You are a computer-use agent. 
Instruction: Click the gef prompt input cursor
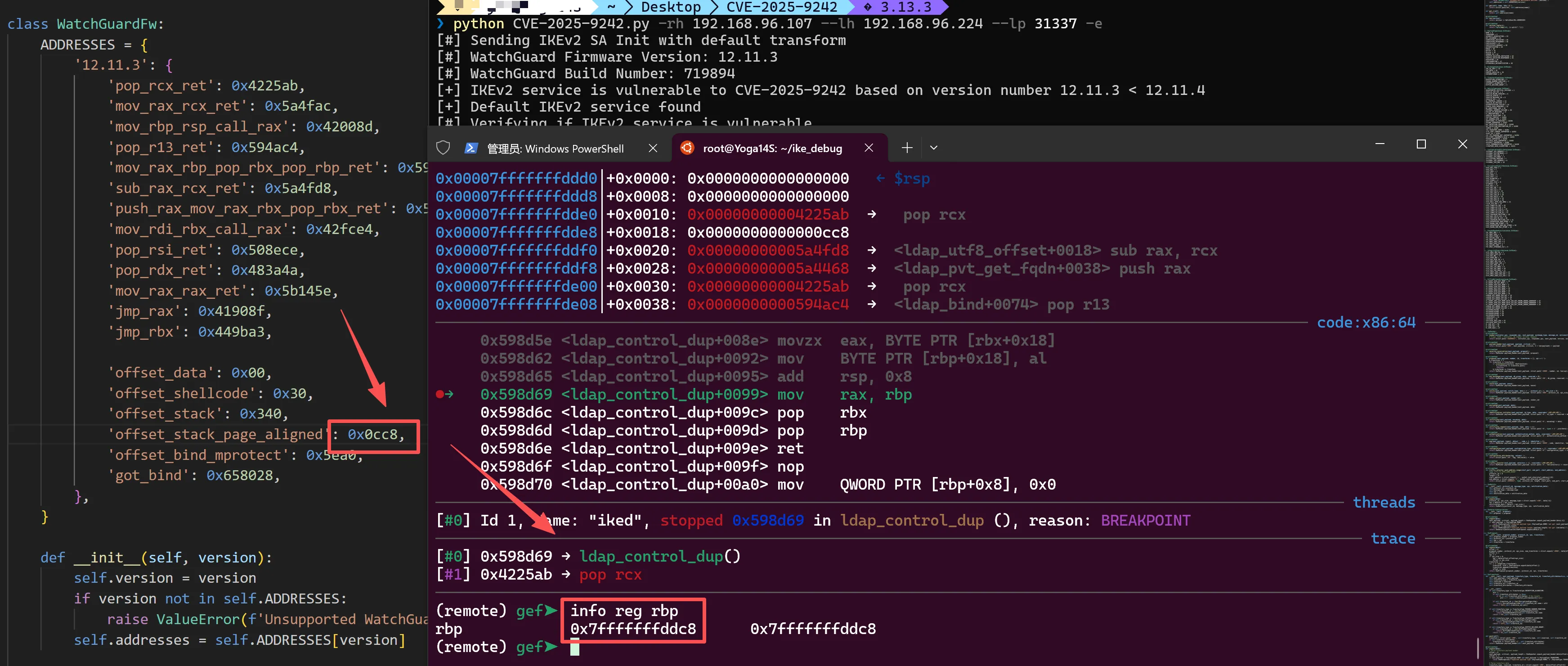574,647
